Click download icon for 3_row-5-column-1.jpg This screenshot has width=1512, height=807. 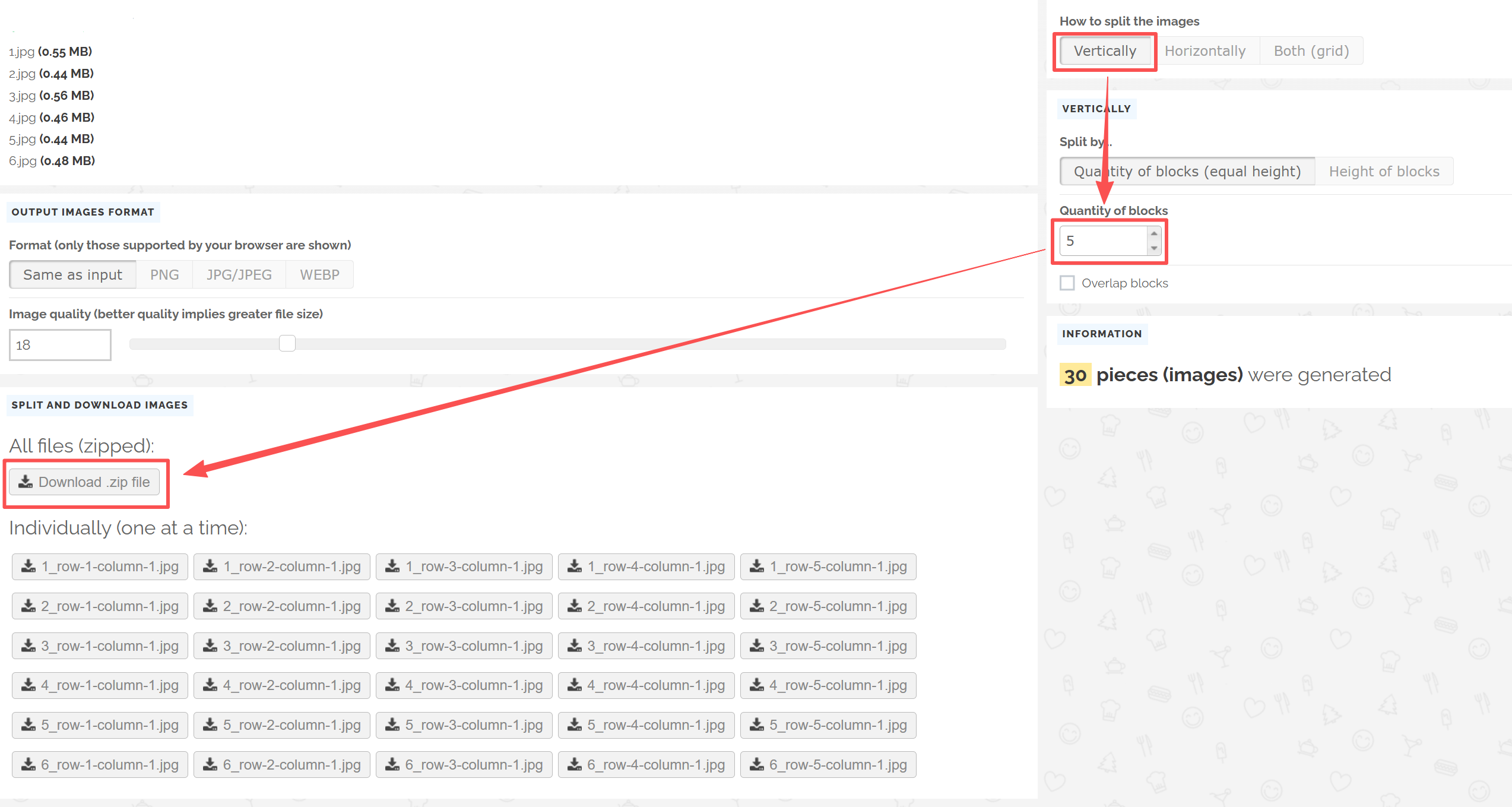(x=757, y=646)
